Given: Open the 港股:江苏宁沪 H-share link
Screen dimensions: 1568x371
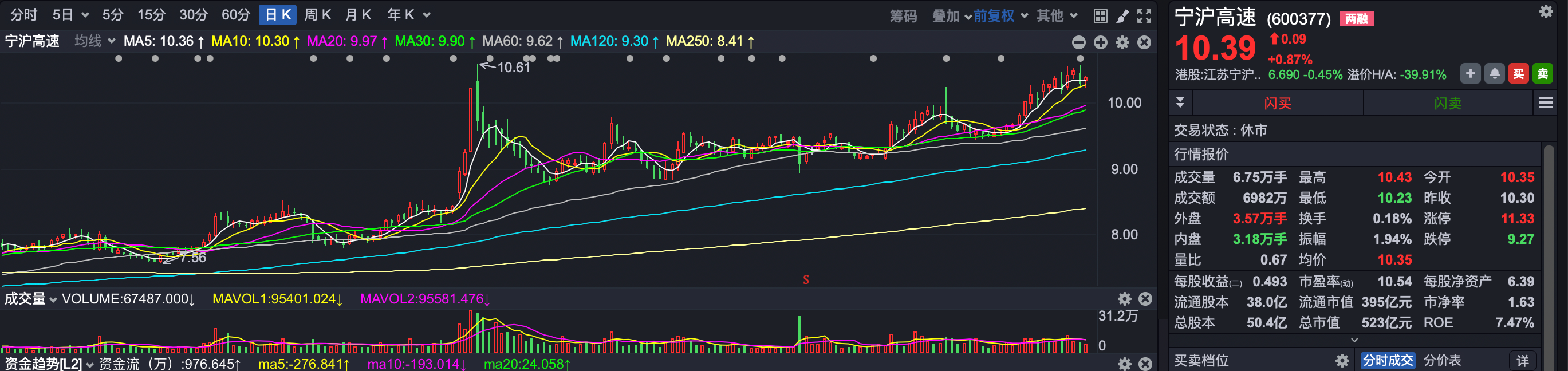Looking at the screenshot, I should click(1218, 74).
